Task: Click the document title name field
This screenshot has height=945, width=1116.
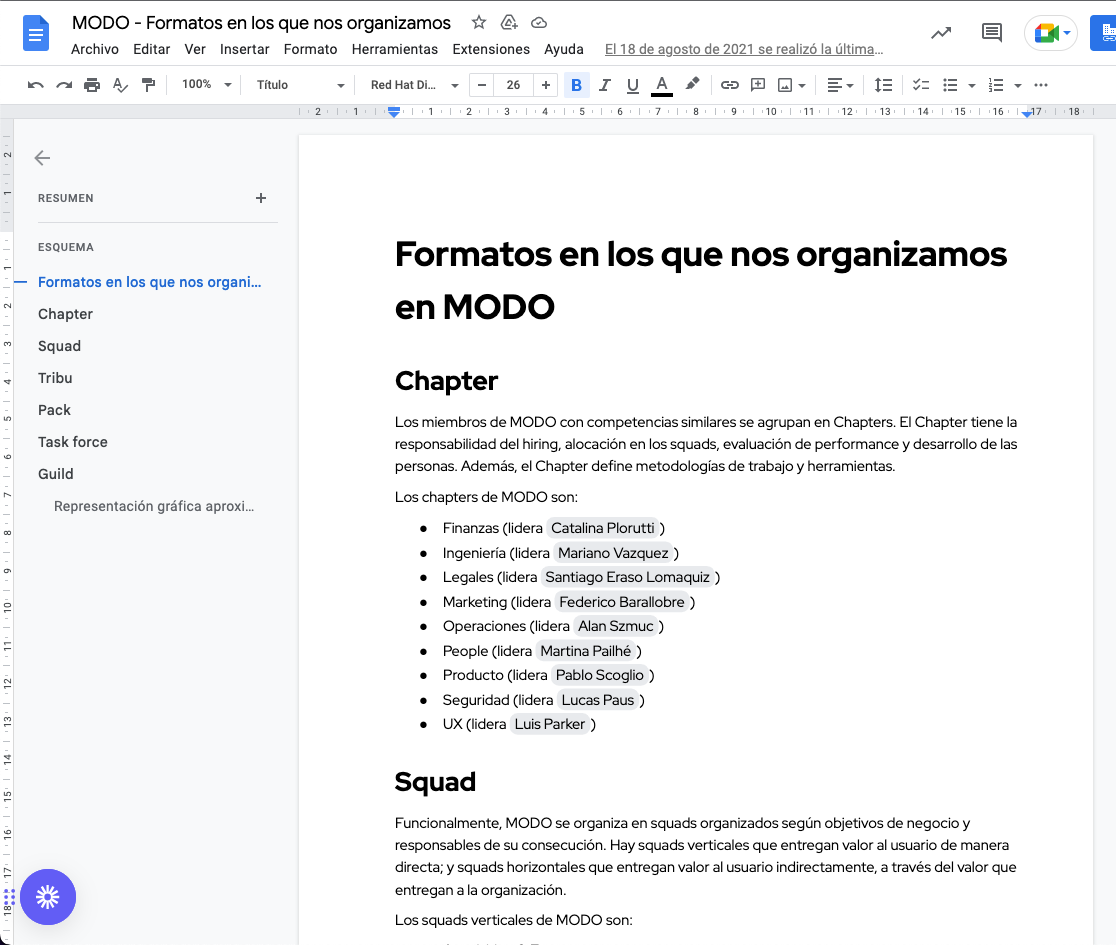Action: 261,23
